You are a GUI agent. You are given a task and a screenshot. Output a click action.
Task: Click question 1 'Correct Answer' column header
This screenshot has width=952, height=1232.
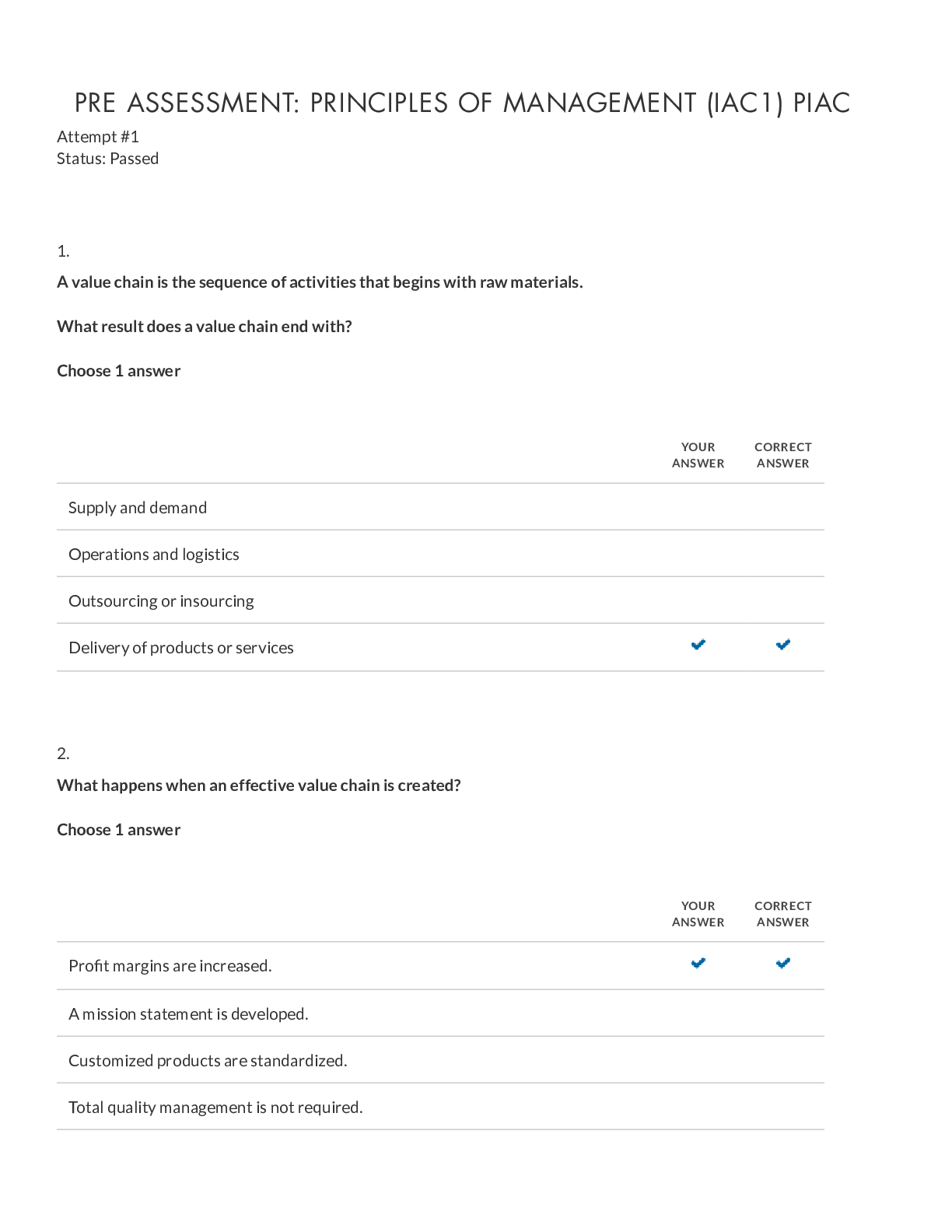[x=783, y=455]
